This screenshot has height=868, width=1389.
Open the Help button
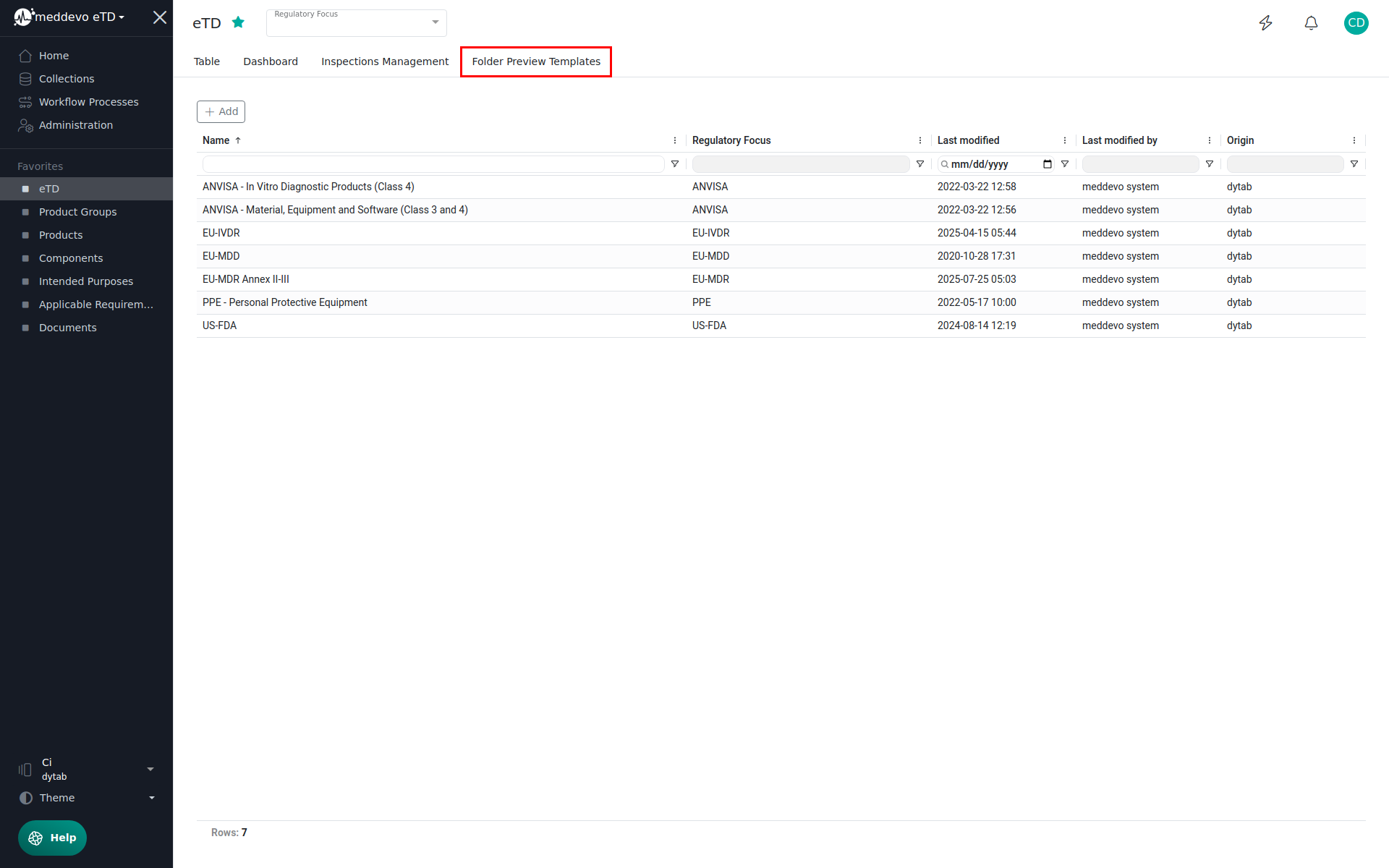(x=52, y=838)
